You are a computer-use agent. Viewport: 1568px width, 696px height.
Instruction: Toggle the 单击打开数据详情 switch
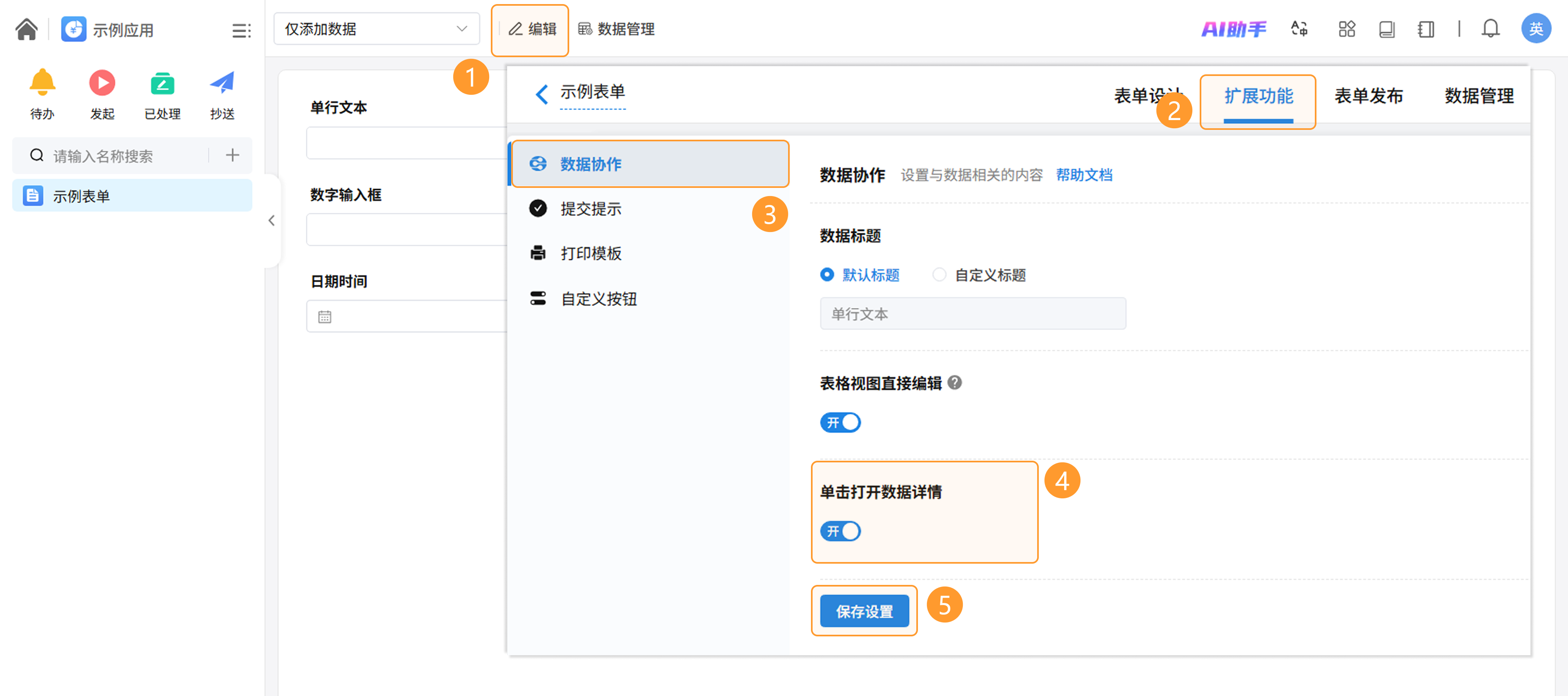click(840, 531)
